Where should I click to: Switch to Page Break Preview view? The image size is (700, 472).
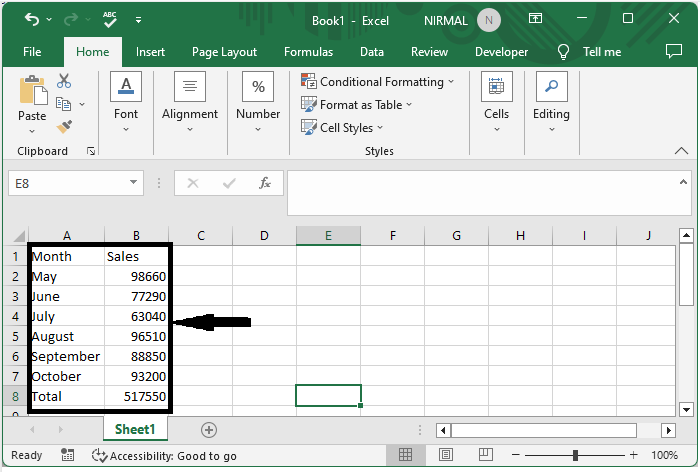[x=484, y=455]
